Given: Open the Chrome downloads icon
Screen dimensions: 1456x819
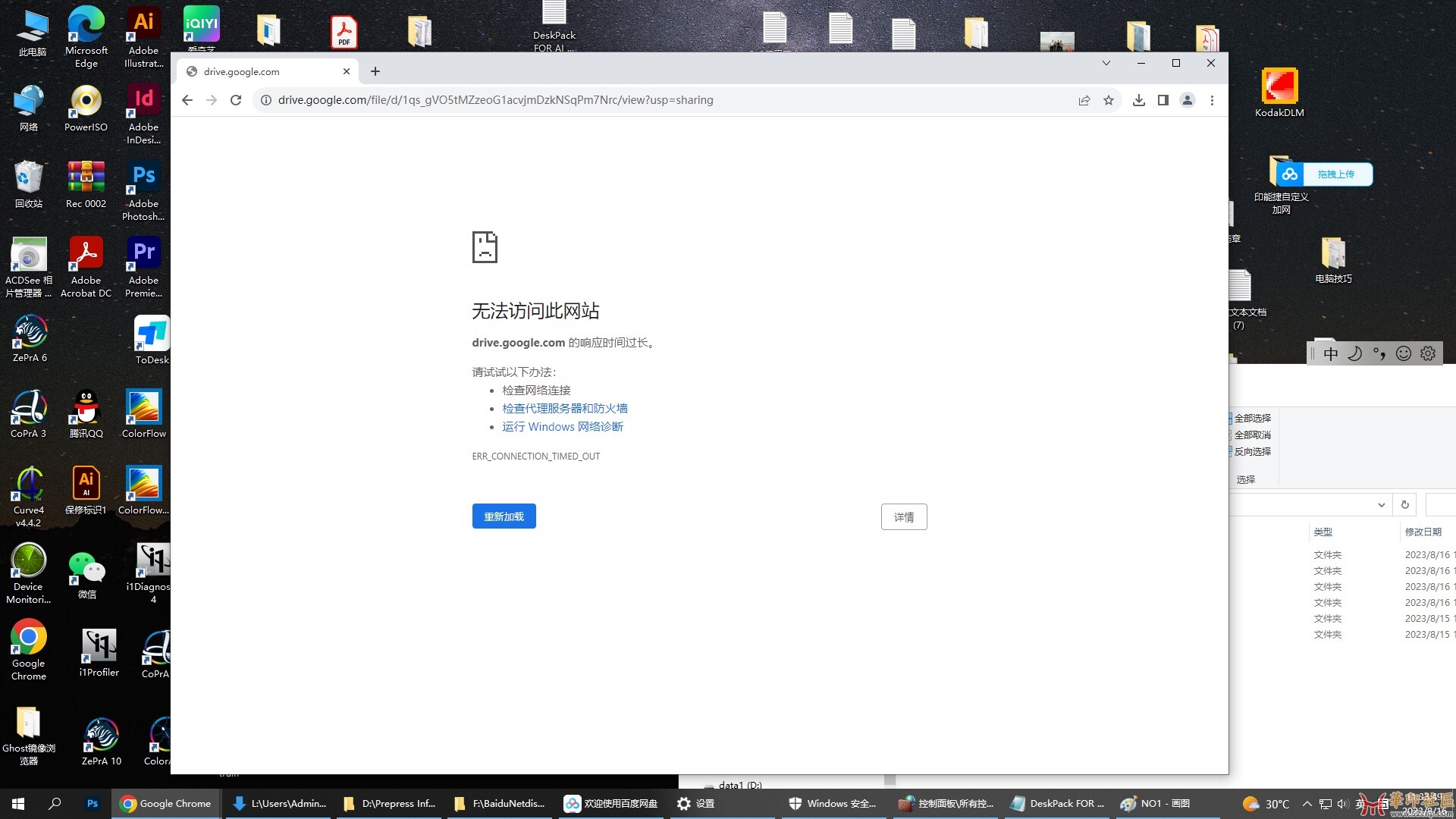Looking at the screenshot, I should click(1138, 100).
